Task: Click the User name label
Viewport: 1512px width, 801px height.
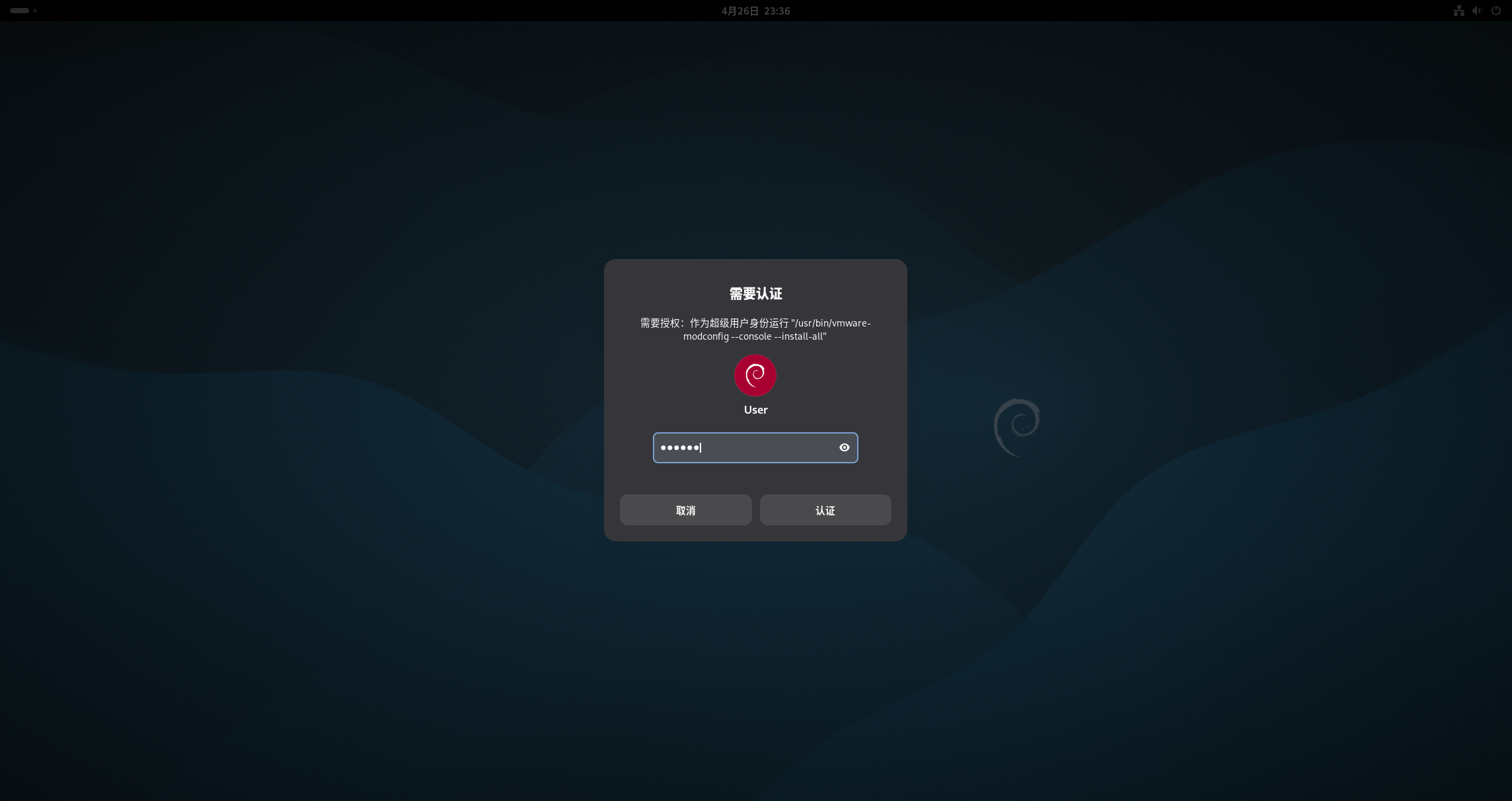Action: (x=755, y=410)
